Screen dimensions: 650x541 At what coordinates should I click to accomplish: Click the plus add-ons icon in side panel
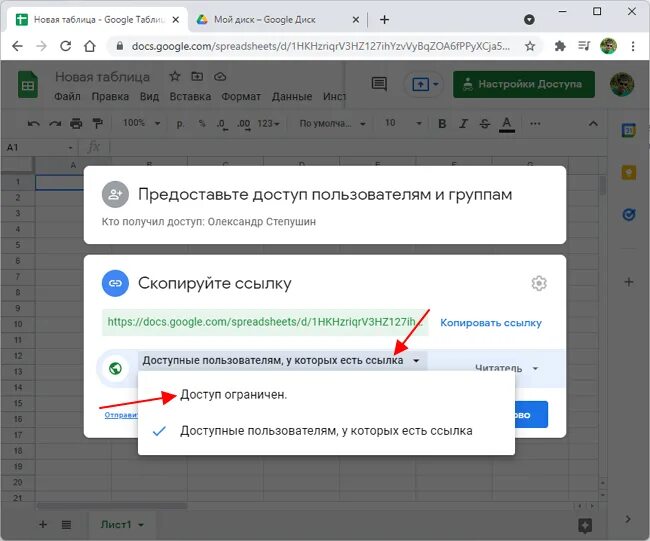pos(629,282)
